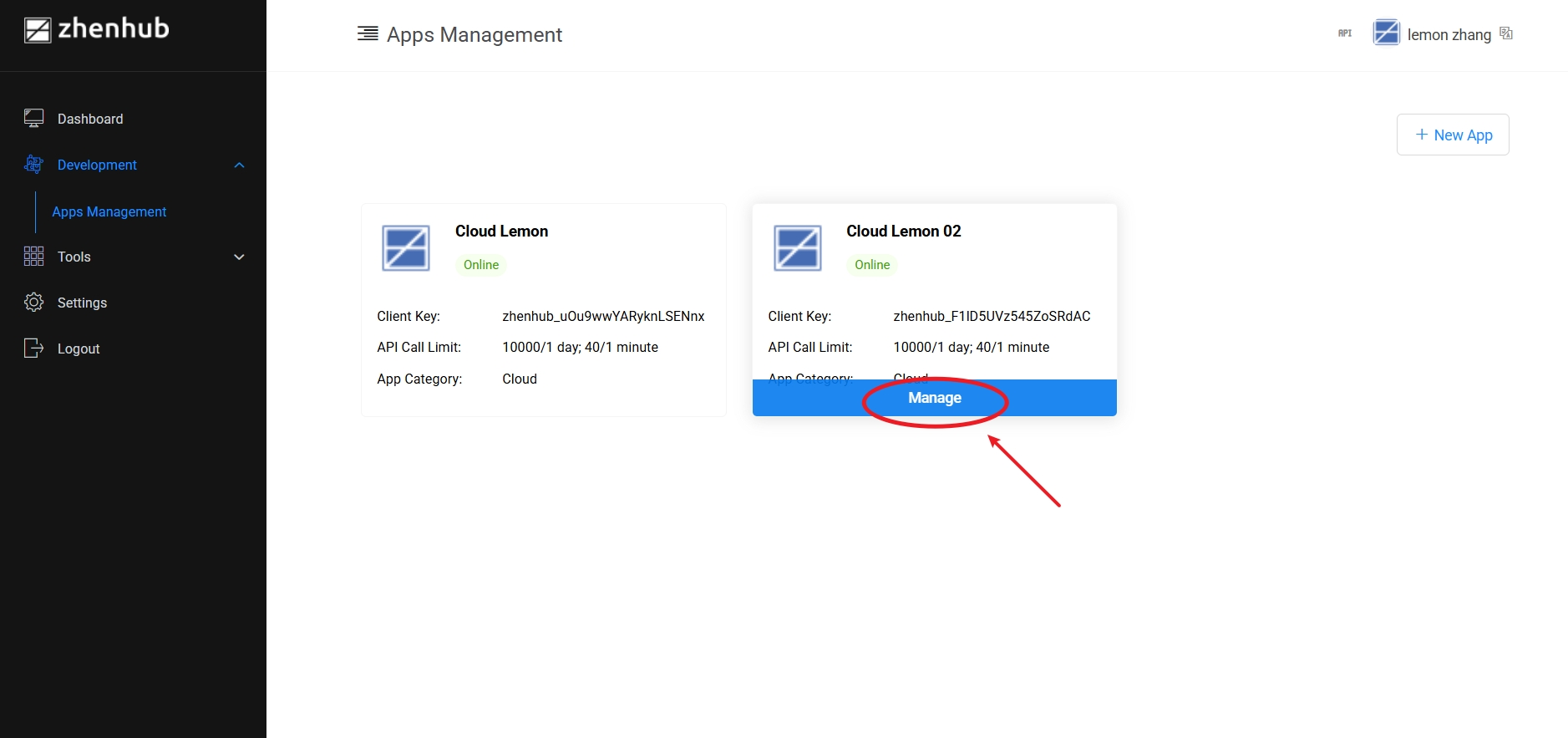This screenshot has width=1568, height=738.
Task: Open the lemon zhang user menu
Action: 1449,35
